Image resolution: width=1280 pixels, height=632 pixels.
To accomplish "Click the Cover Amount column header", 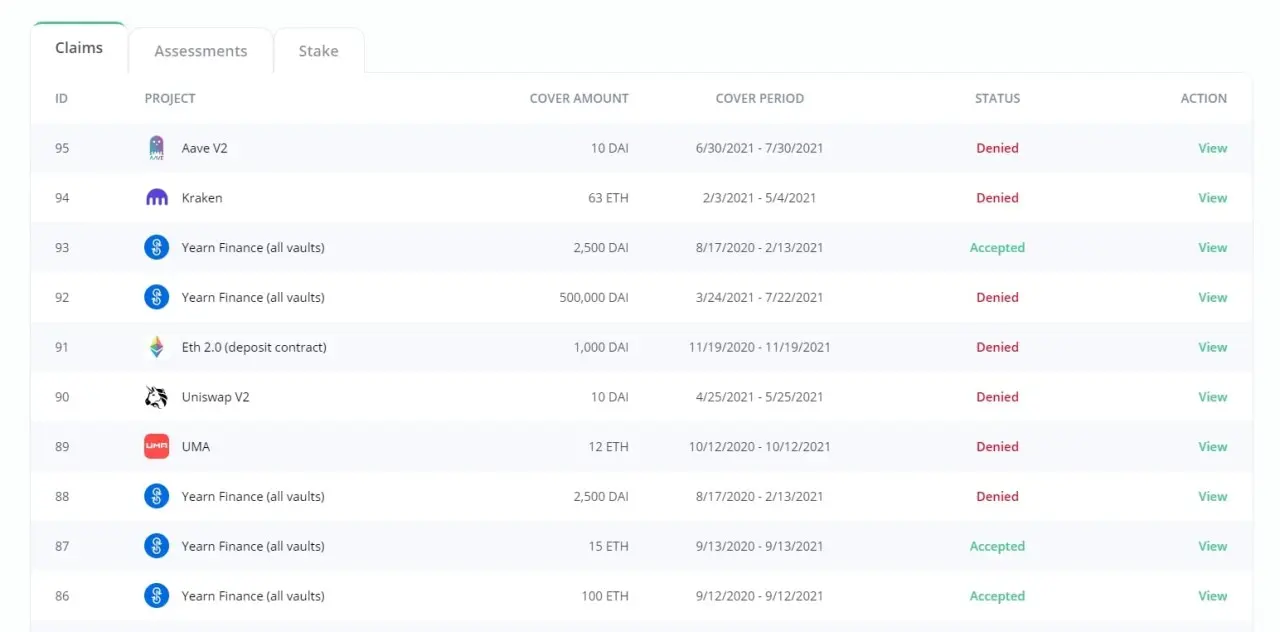I will click(579, 98).
